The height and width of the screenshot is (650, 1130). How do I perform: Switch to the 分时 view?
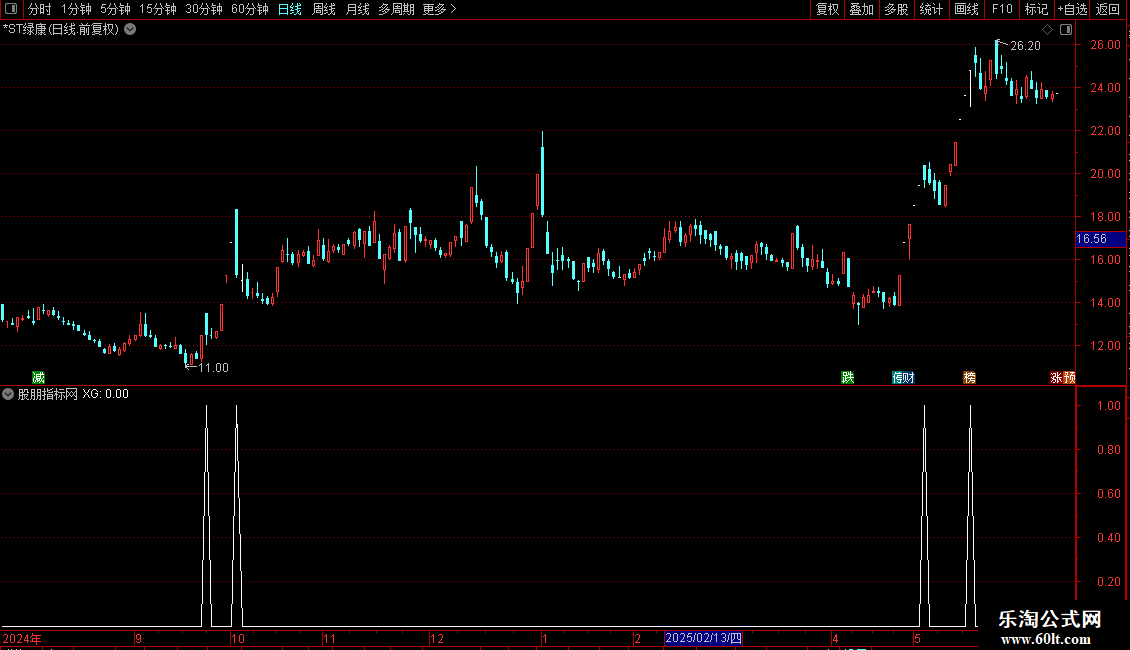coord(40,9)
